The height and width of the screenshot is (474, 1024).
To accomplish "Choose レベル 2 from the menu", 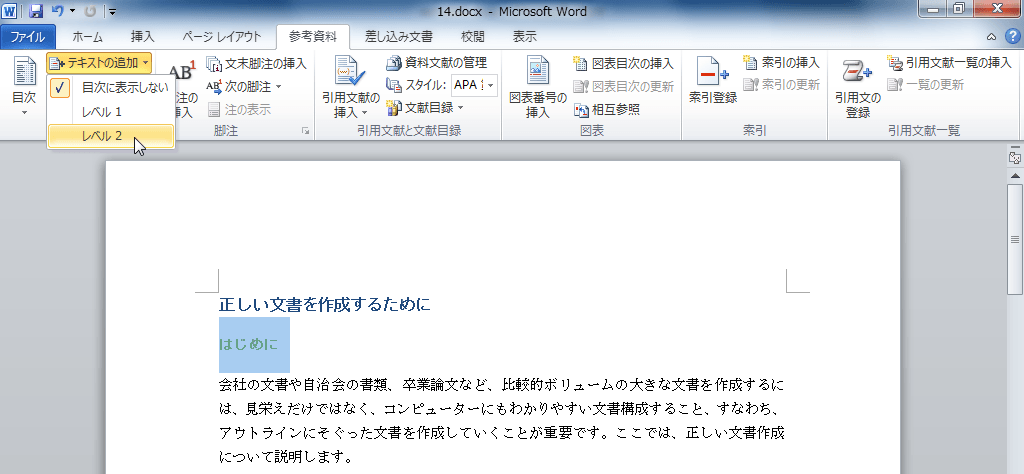I will pyautogui.click(x=111, y=136).
